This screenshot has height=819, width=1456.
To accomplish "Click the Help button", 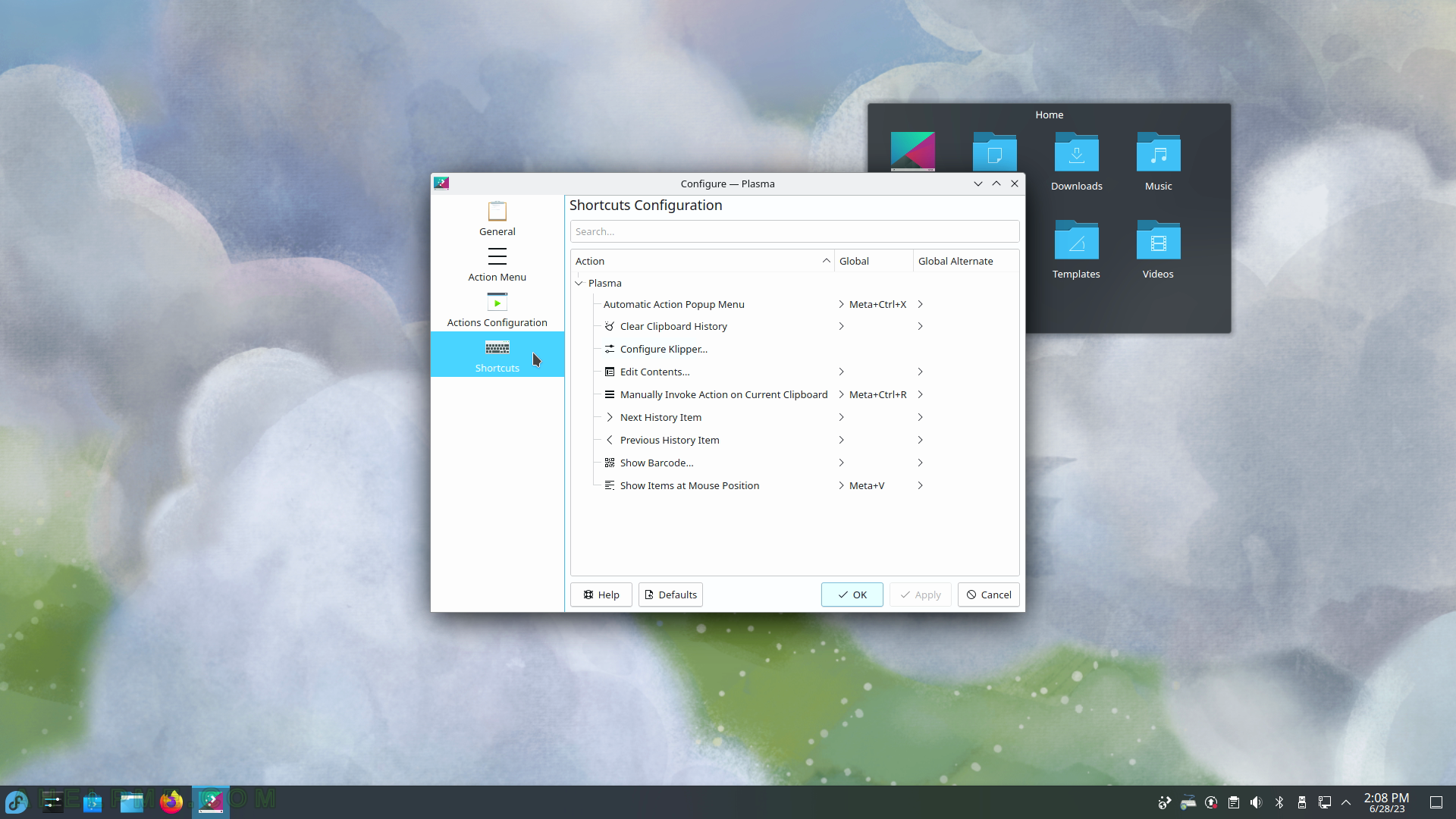I will (x=601, y=595).
